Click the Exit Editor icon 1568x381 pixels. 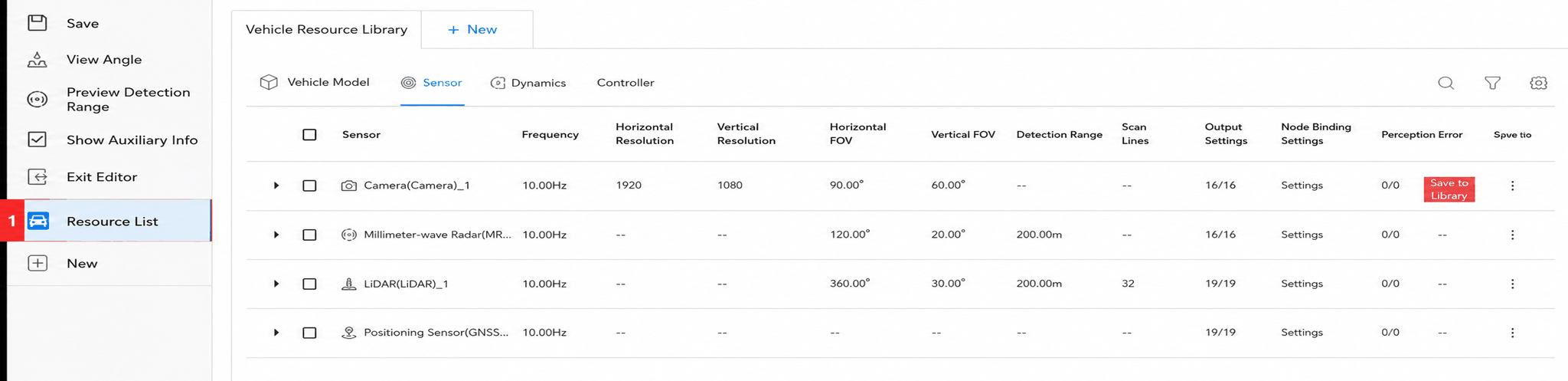click(37, 177)
